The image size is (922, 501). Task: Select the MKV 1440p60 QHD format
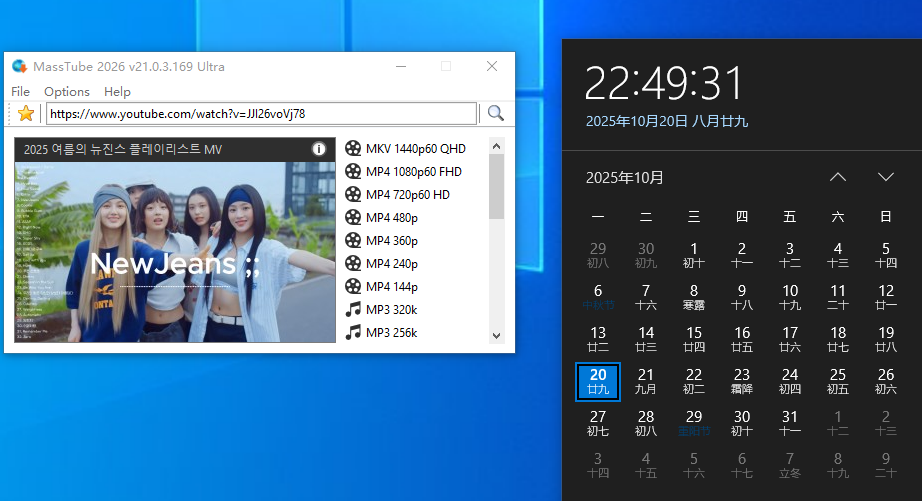click(x=415, y=148)
